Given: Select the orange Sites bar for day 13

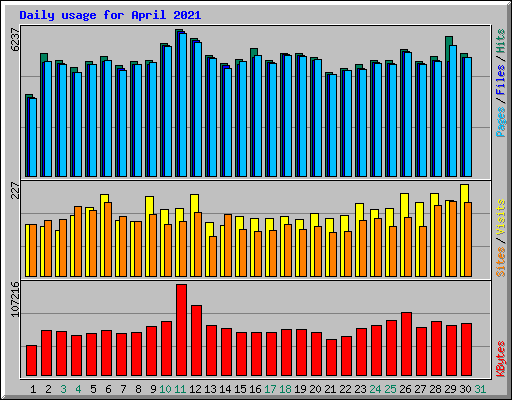Looking at the screenshot, I should [213, 256].
